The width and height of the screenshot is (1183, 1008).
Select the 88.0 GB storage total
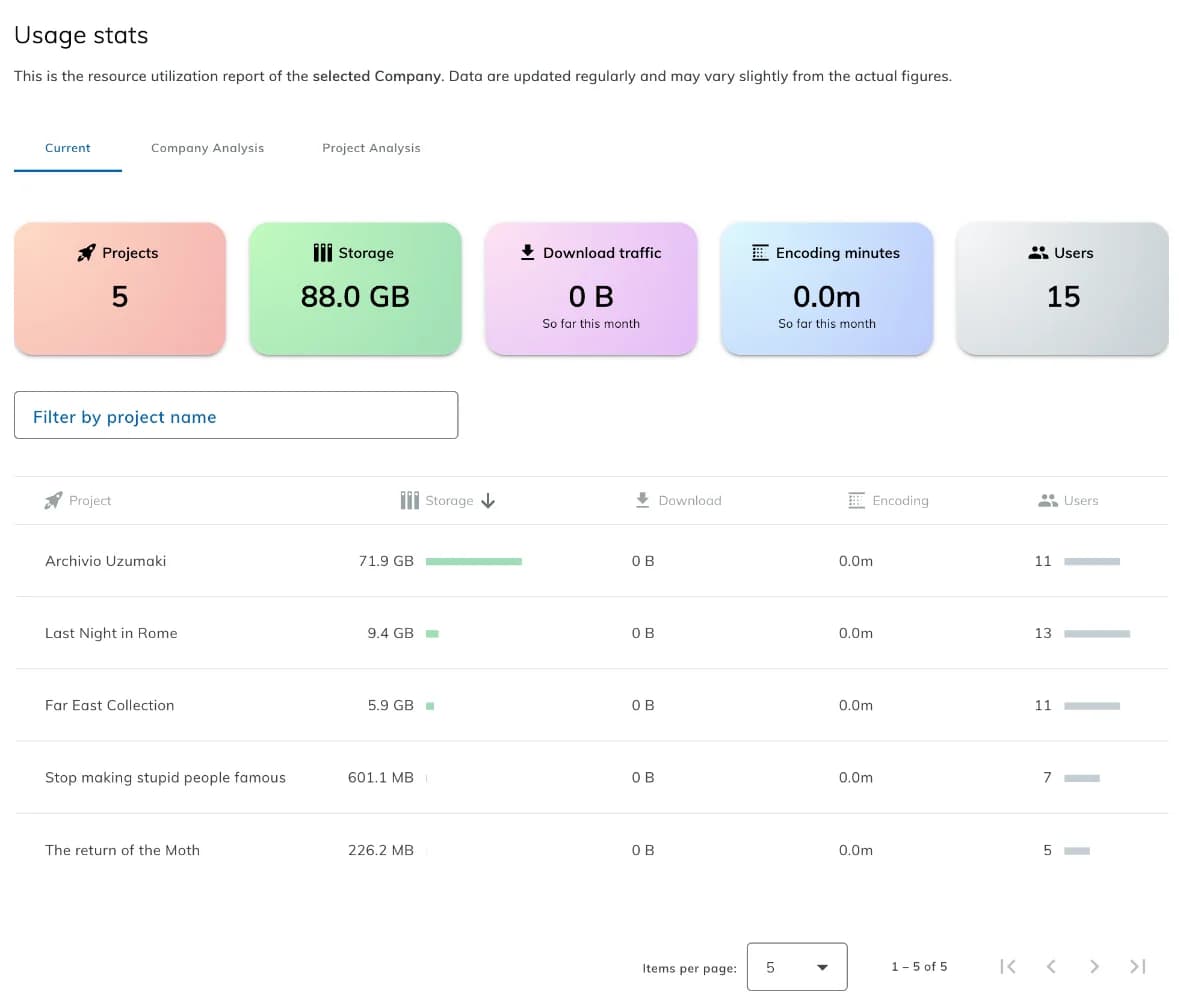(355, 297)
